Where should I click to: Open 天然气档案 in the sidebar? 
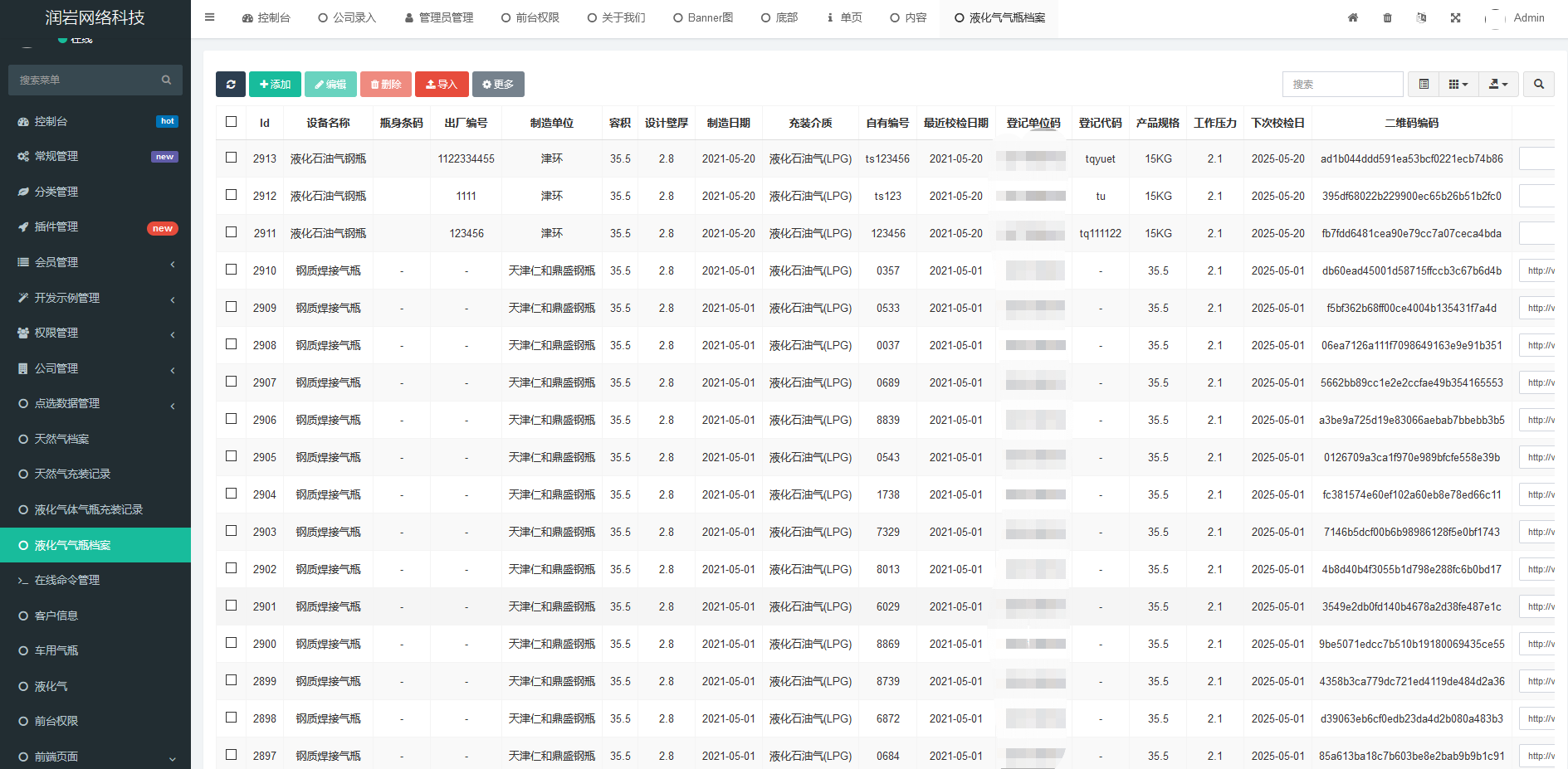click(x=95, y=439)
